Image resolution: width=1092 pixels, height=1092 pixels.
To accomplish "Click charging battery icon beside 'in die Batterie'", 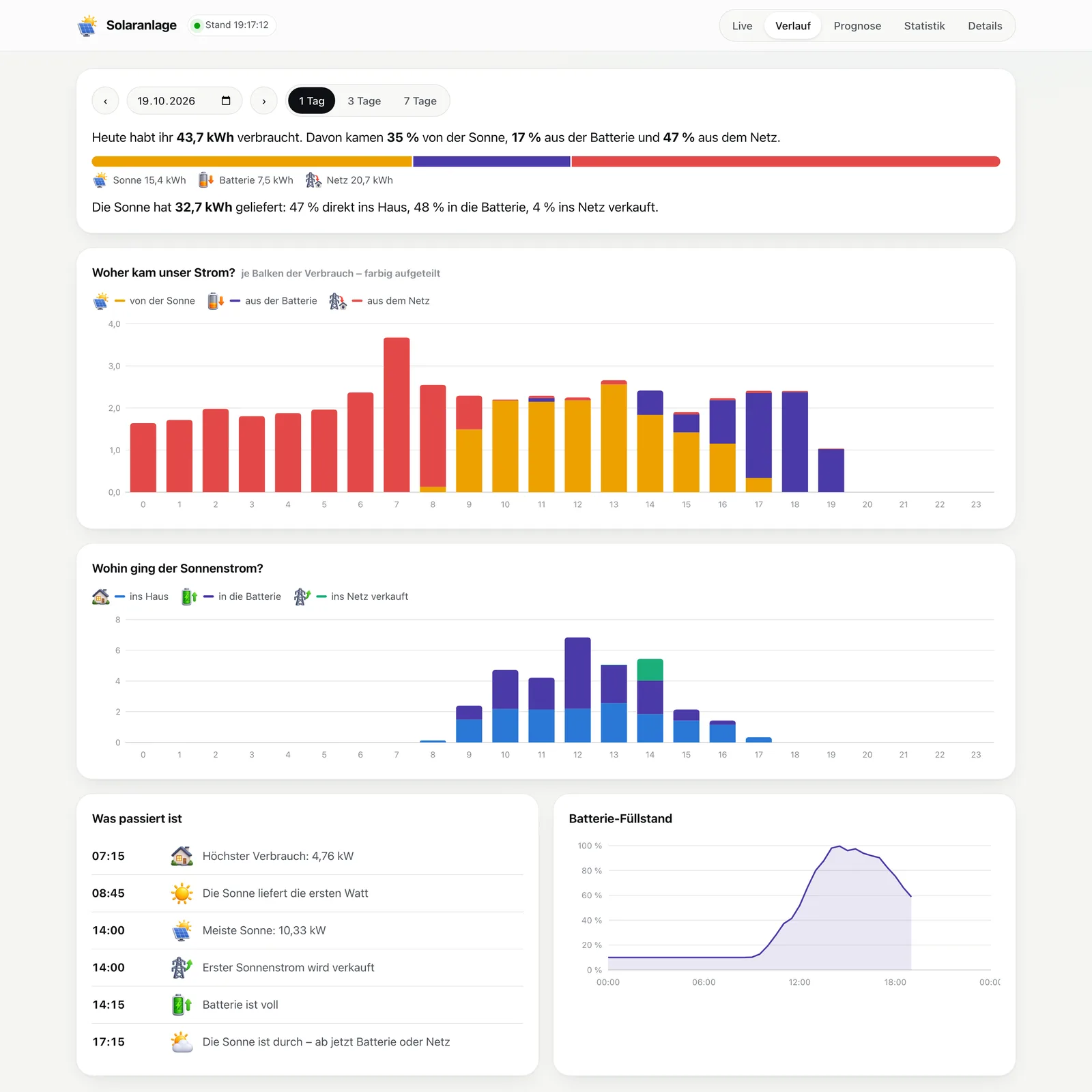I will tap(189, 597).
